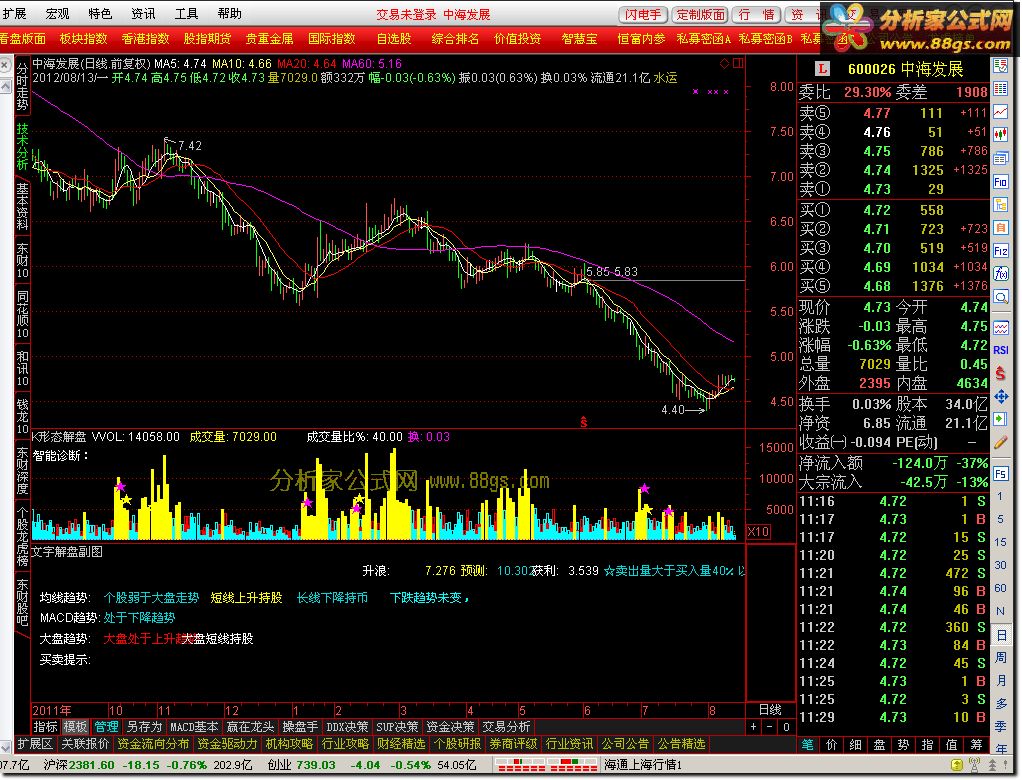Screen dimensions: 1022x780
Task: Click the 0 reset button below chart
Action: click(786, 727)
